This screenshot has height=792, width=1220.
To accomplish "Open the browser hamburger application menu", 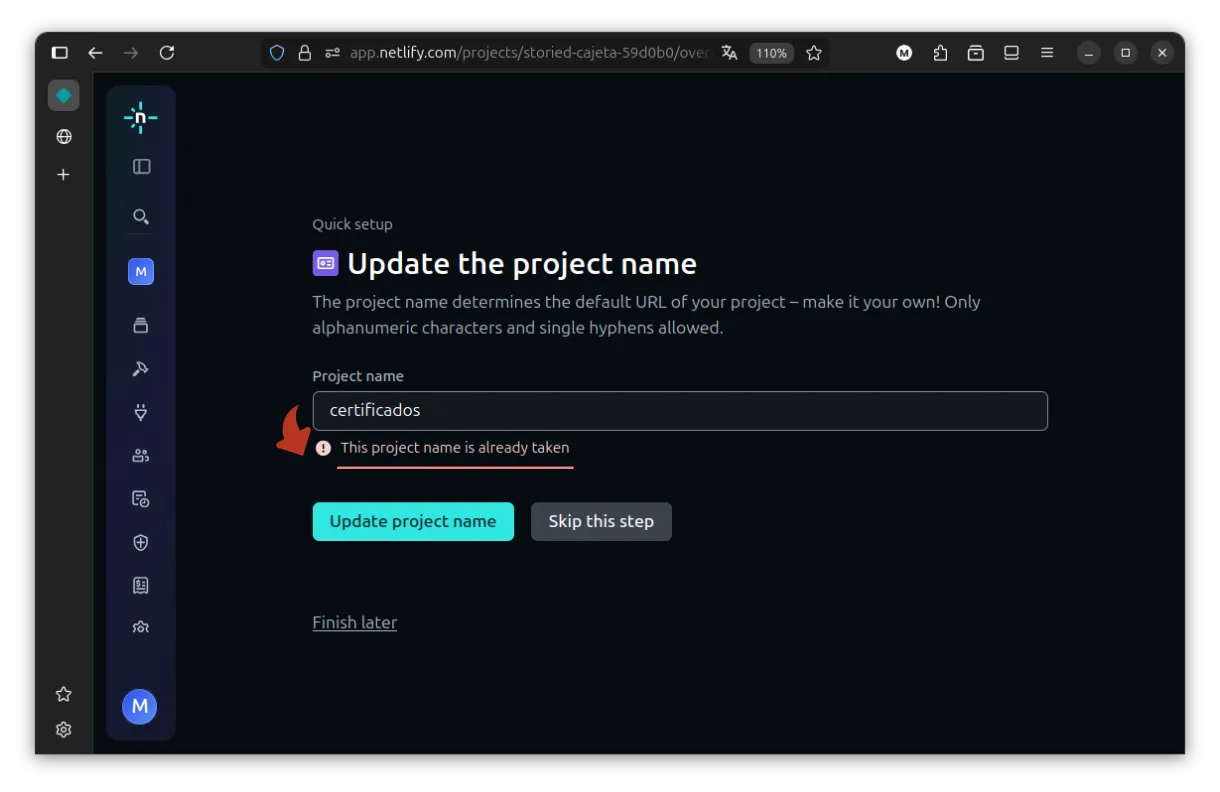I will pyautogui.click(x=1047, y=53).
